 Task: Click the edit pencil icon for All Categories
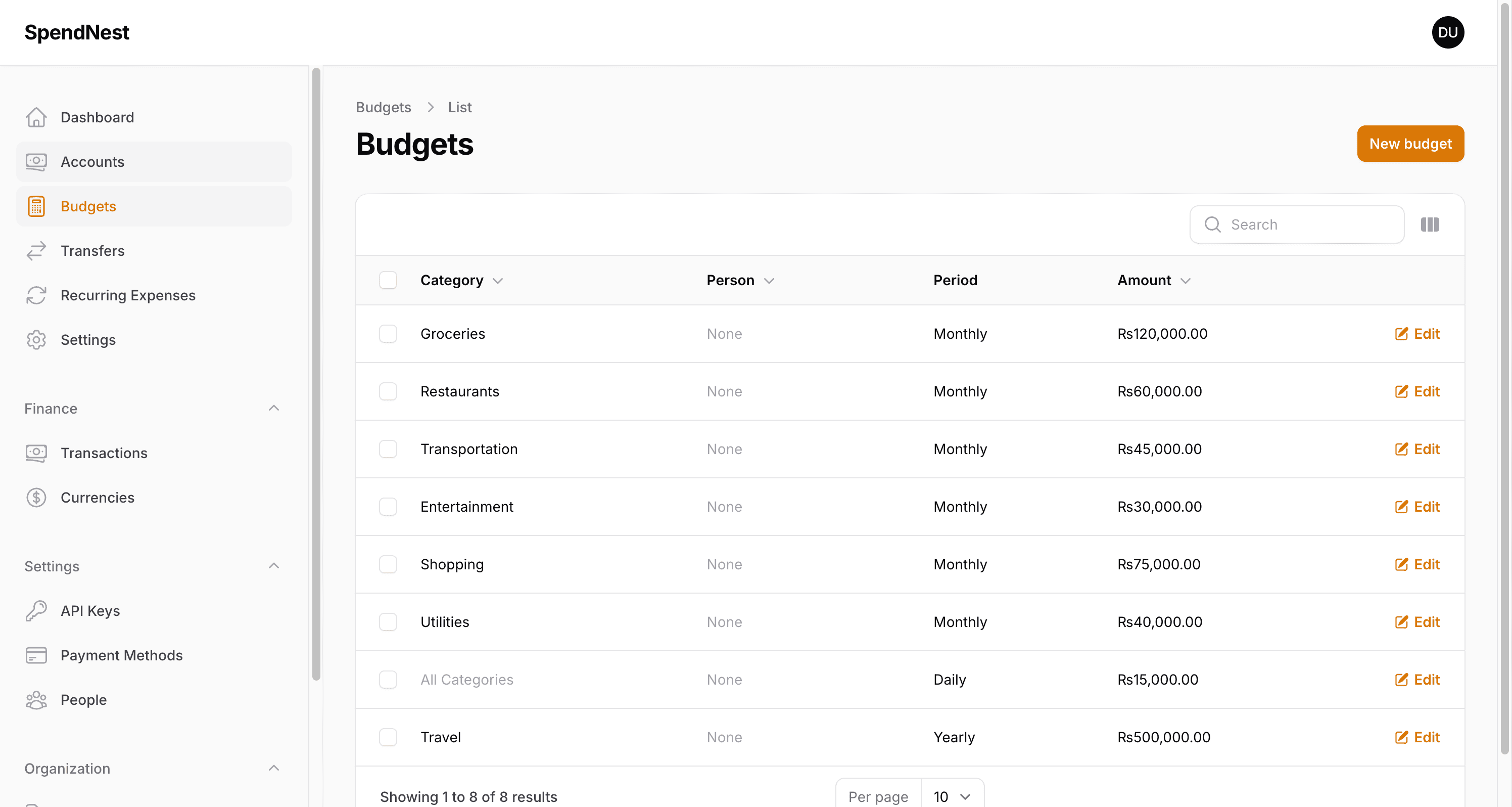click(1401, 680)
